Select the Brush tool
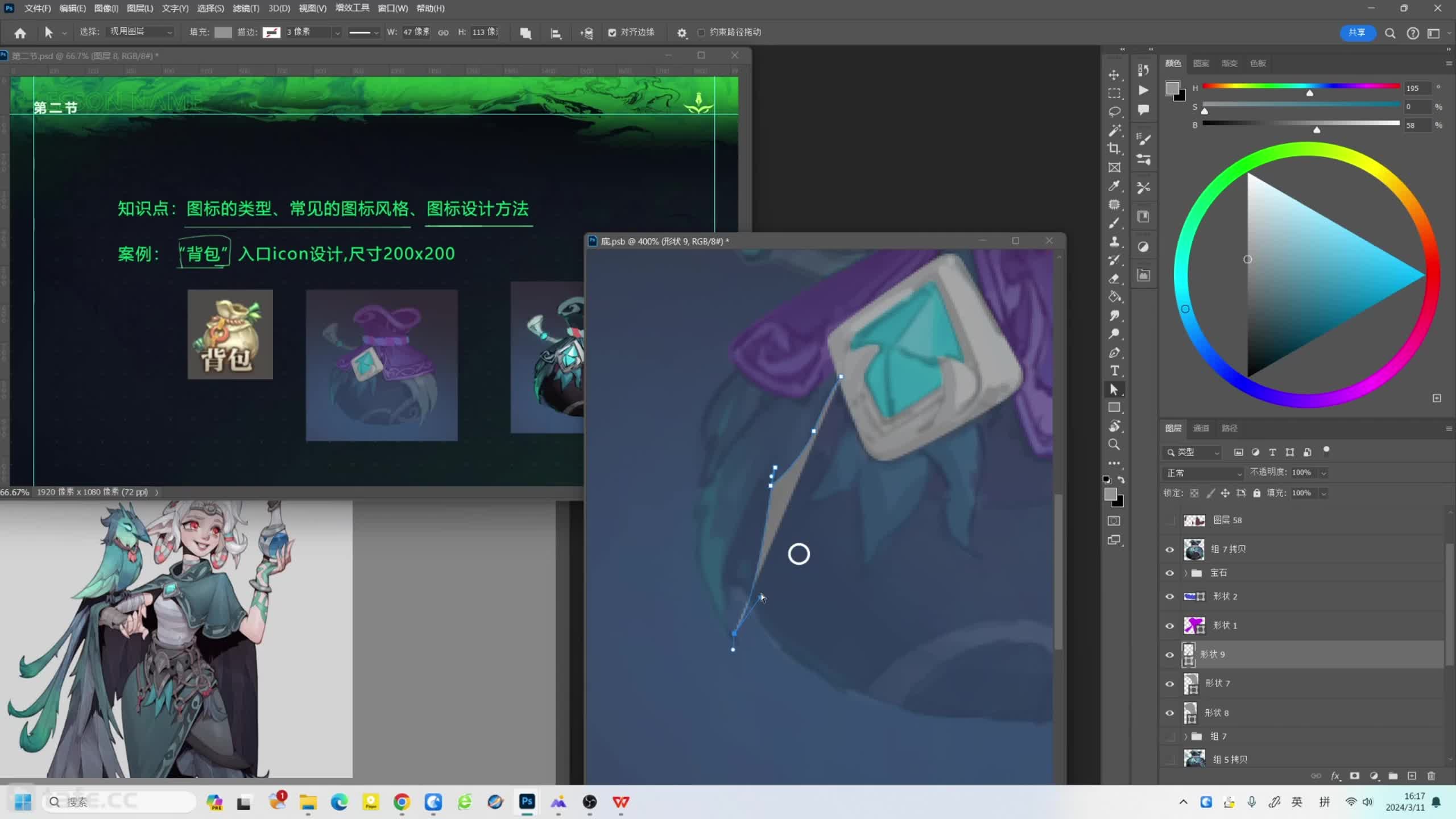Image resolution: width=1456 pixels, height=819 pixels. 1114,223
